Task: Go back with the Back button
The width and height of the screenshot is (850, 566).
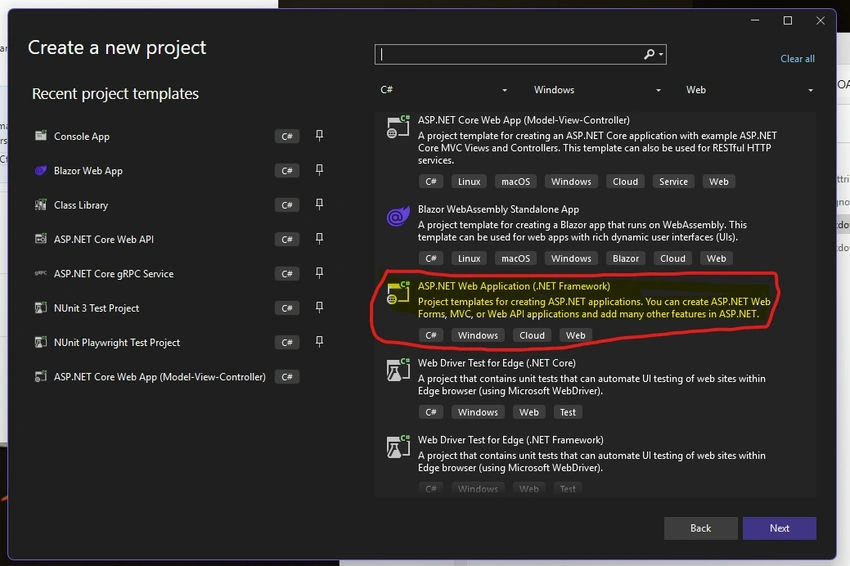Action: tap(700, 528)
